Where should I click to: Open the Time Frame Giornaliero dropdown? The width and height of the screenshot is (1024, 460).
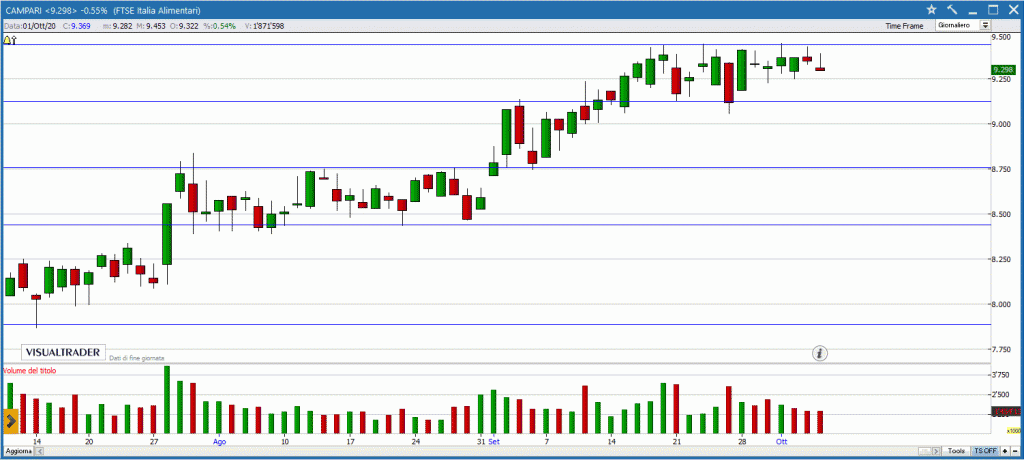(963, 25)
